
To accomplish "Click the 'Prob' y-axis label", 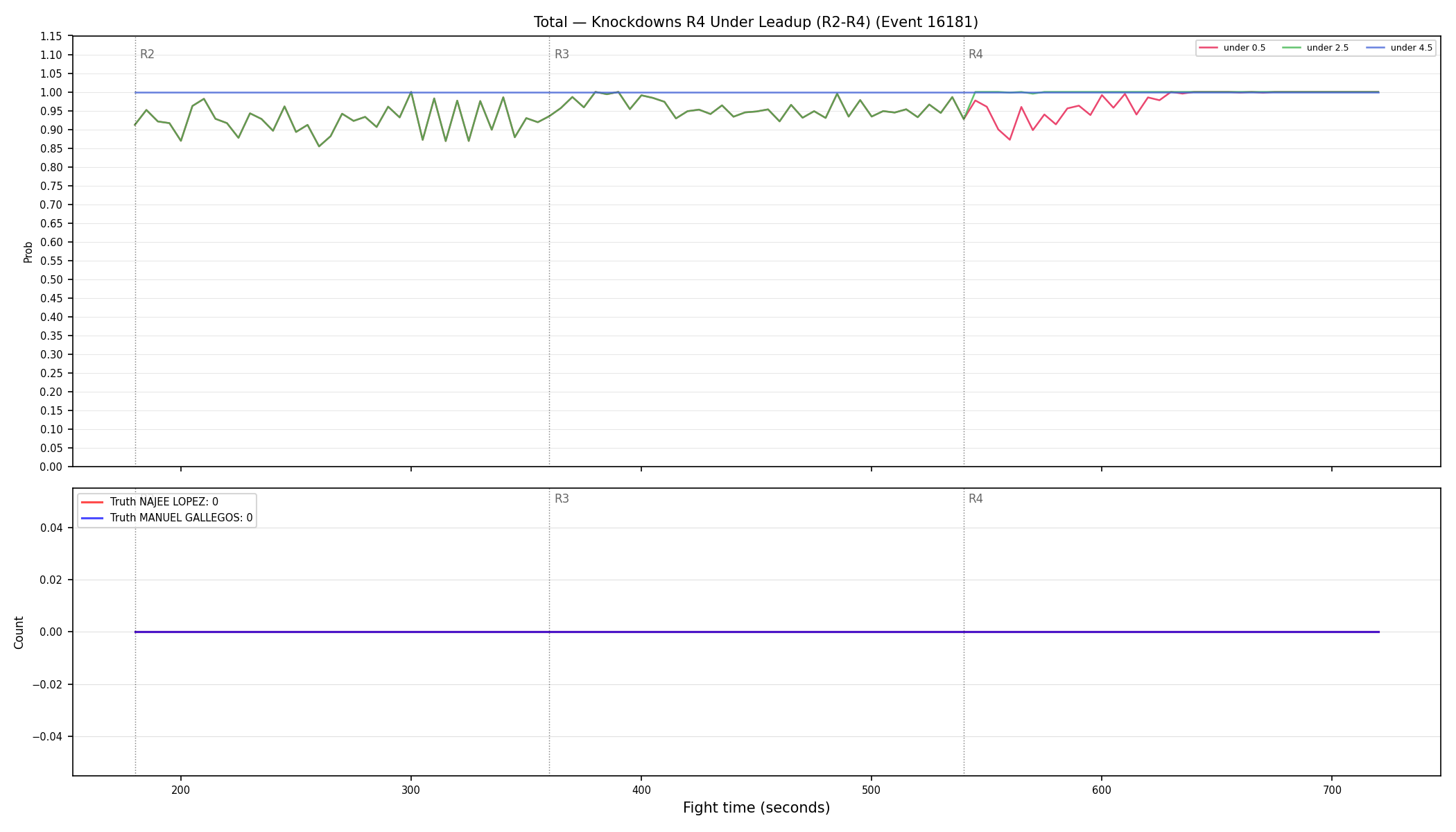I will pos(28,252).
